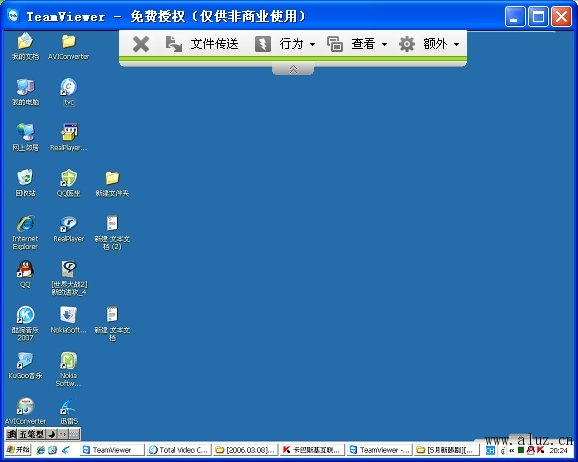The width and height of the screenshot is (578, 462).
Task: Launch Internet Explorer from quick launch
Action: (x=41, y=450)
